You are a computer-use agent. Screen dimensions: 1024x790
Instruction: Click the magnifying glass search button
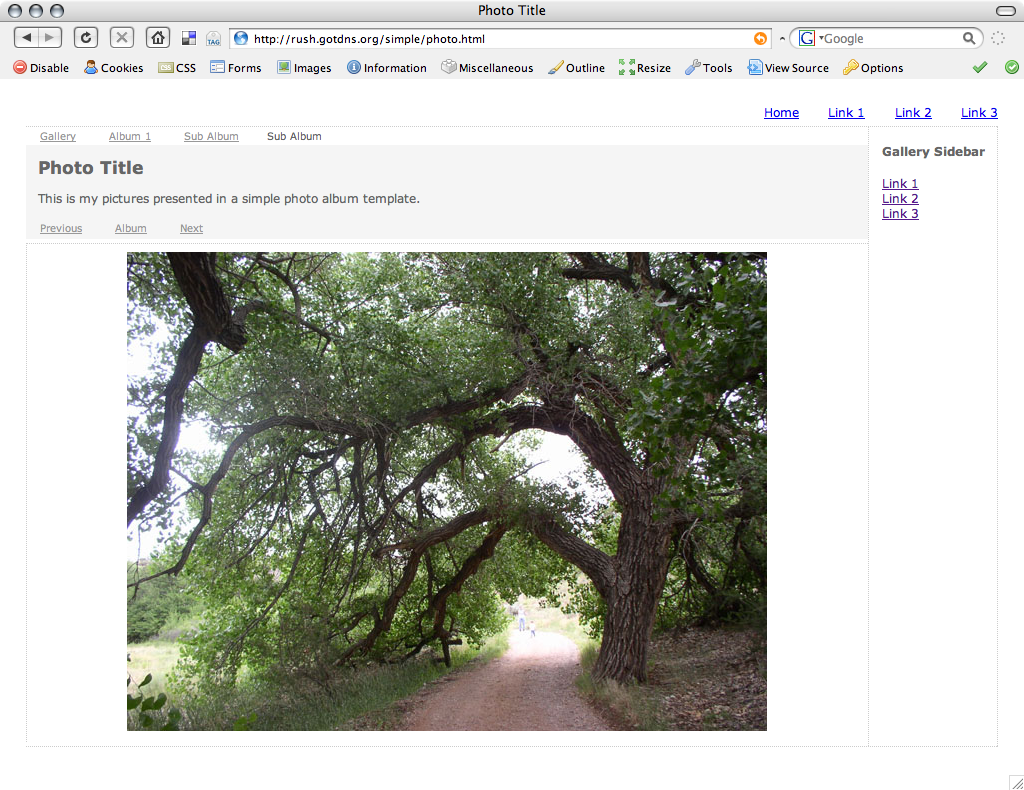point(968,39)
